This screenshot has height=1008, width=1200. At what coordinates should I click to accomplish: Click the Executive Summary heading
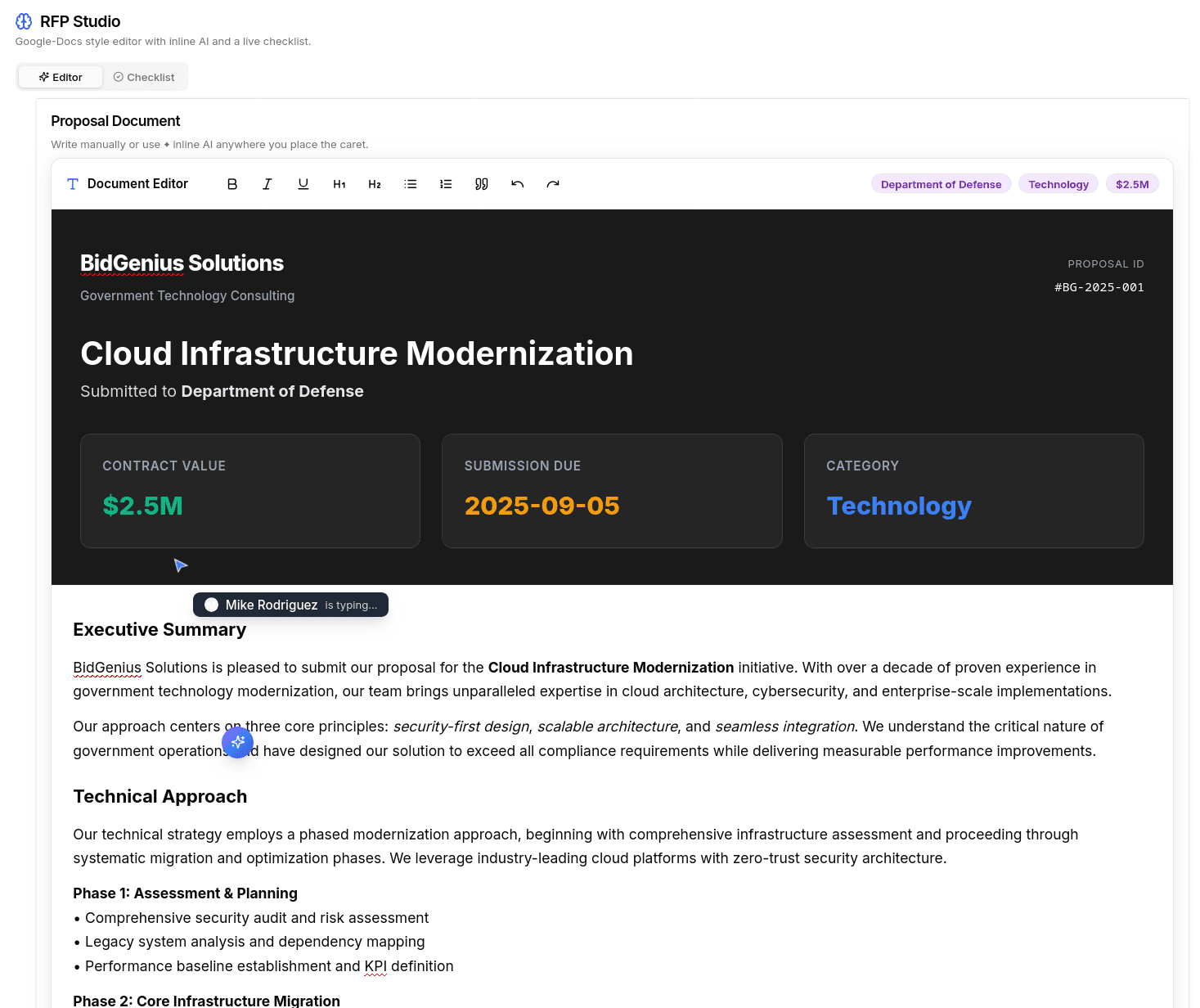pyautogui.click(x=160, y=630)
